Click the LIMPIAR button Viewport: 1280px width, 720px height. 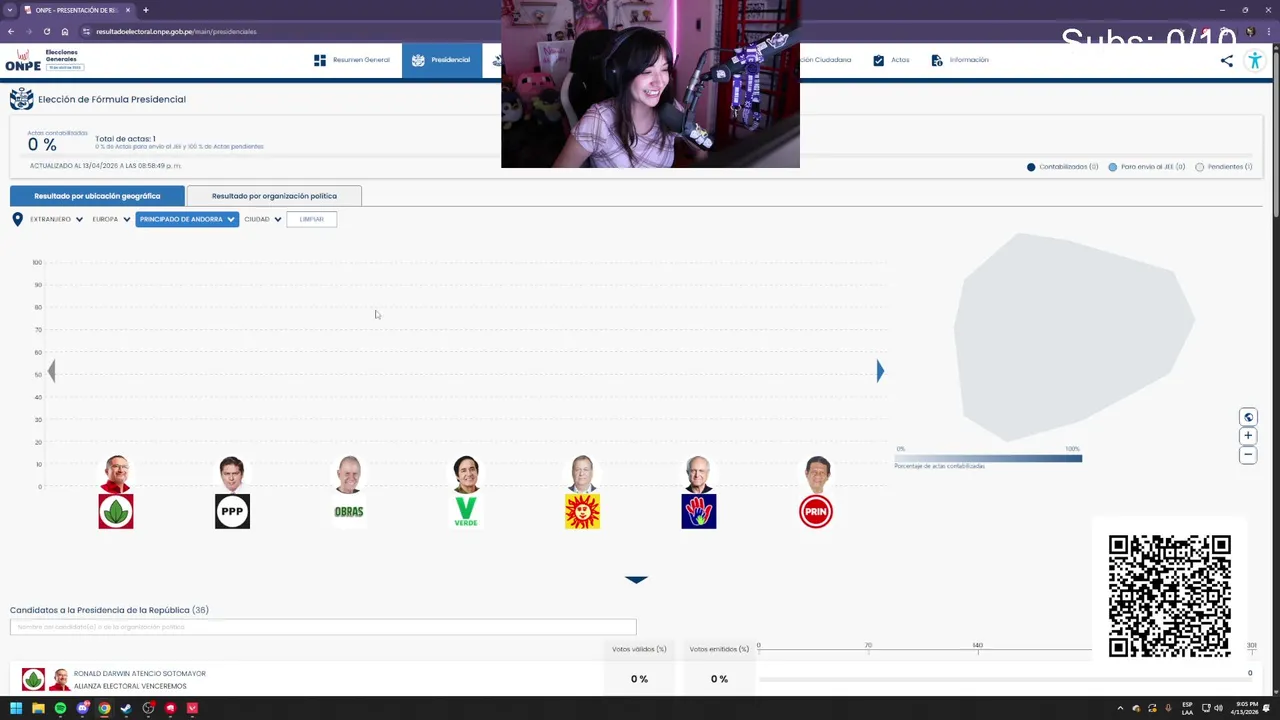312,219
